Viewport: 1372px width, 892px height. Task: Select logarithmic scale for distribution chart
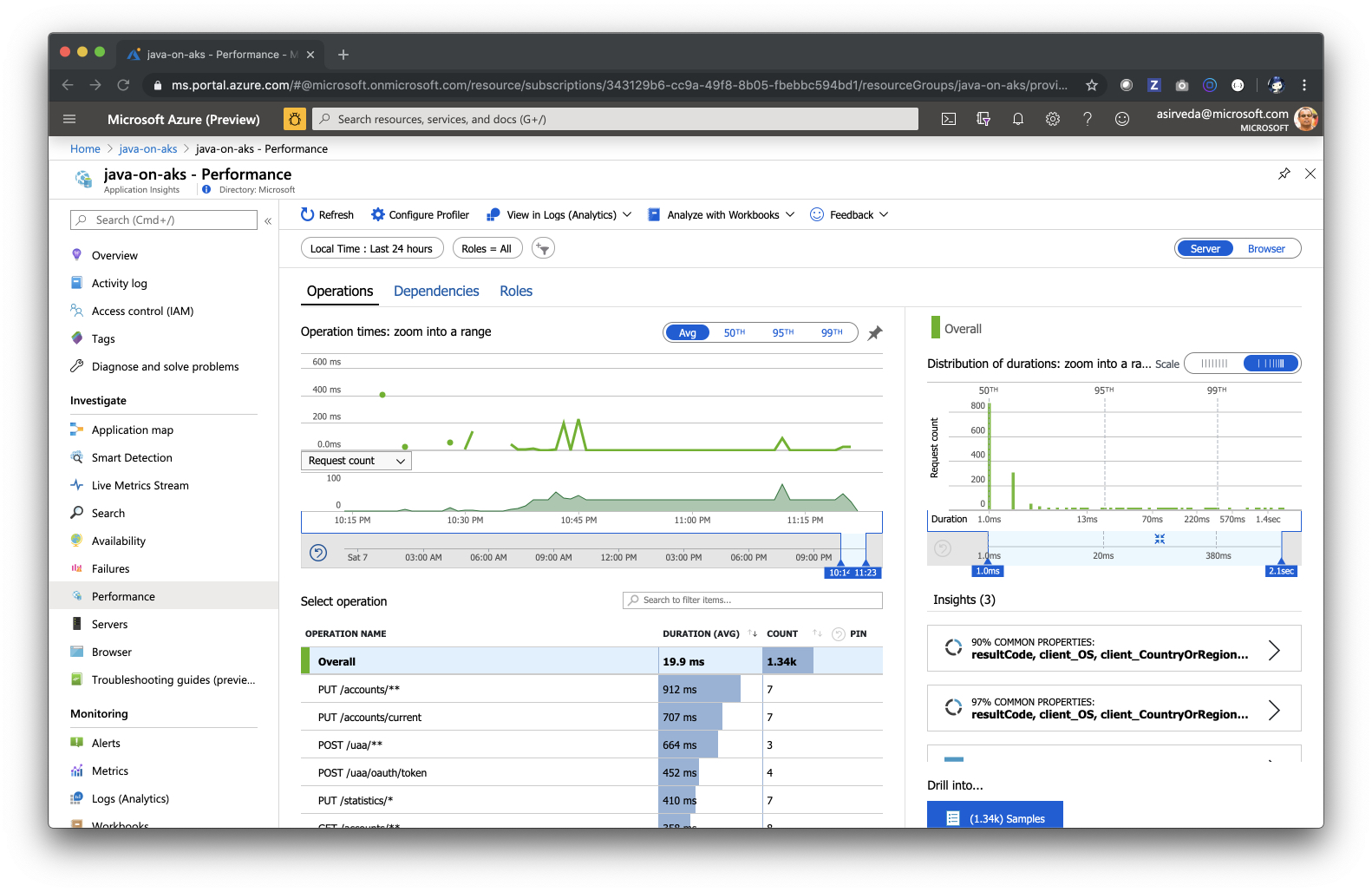[1271, 364]
